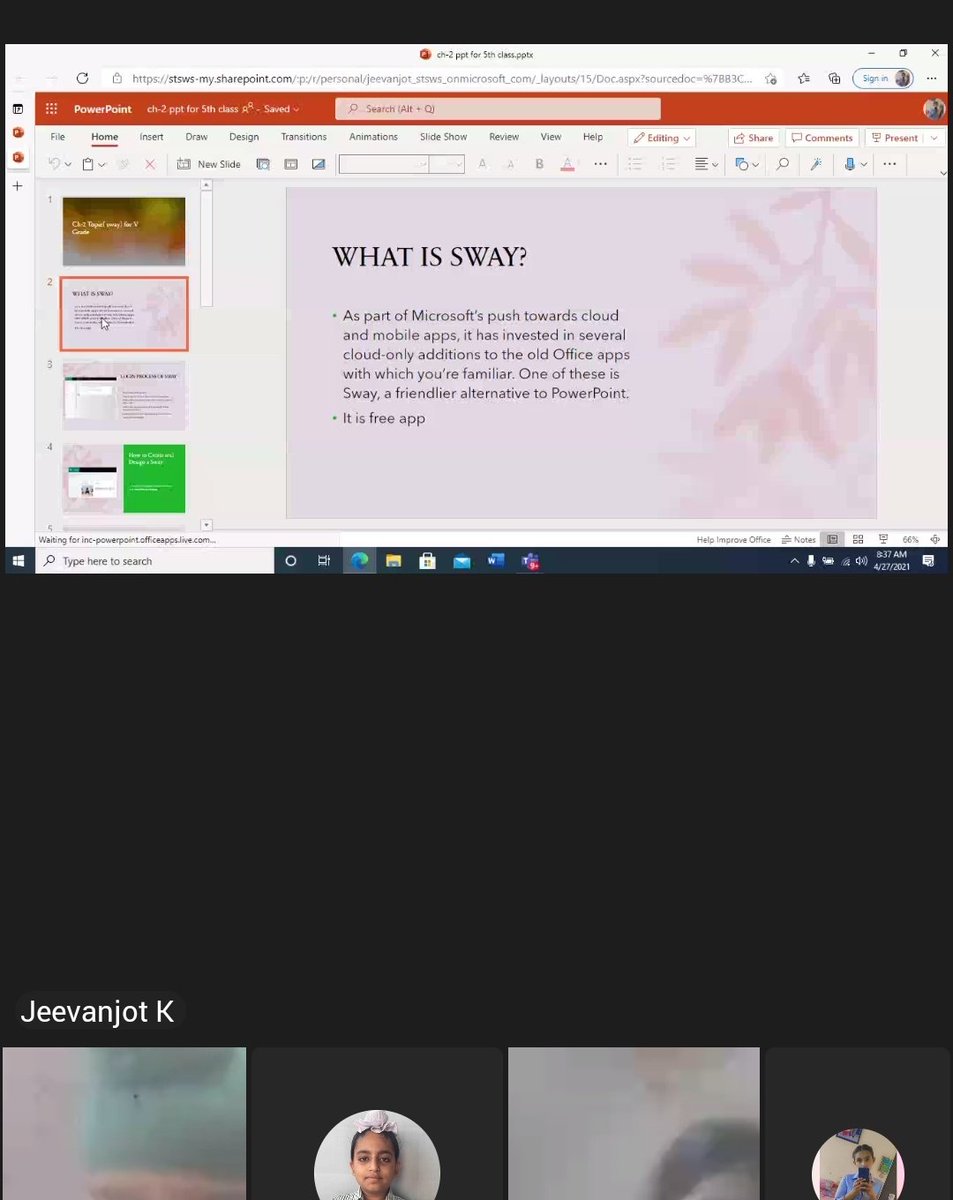Viewport: 953px width, 1200px height.
Task: Click the Bullets list icon
Action: tap(636, 164)
